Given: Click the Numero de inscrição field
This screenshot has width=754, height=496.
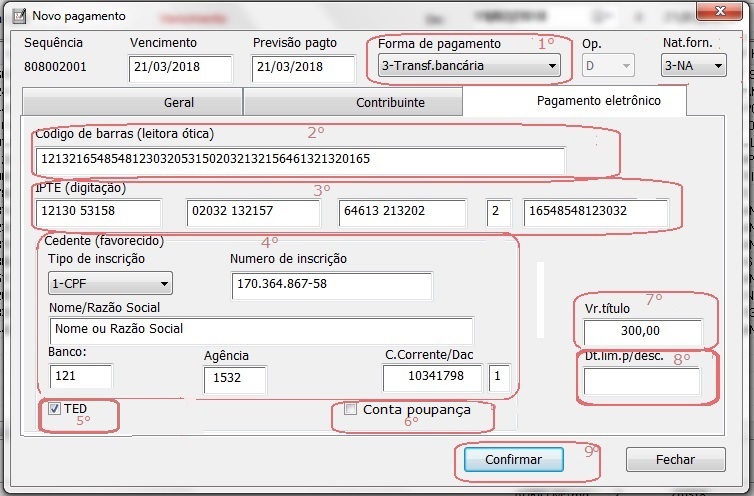Looking at the screenshot, I should [x=332, y=285].
